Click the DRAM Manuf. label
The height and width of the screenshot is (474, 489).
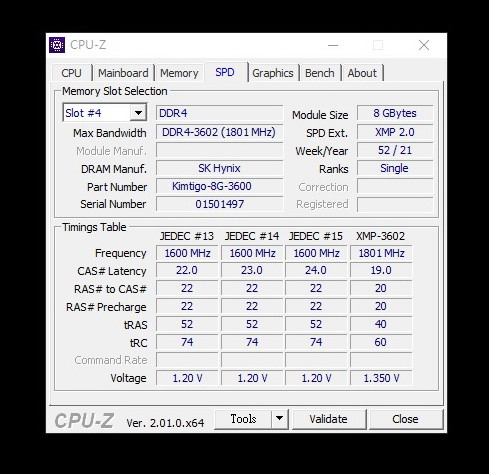tap(114, 169)
